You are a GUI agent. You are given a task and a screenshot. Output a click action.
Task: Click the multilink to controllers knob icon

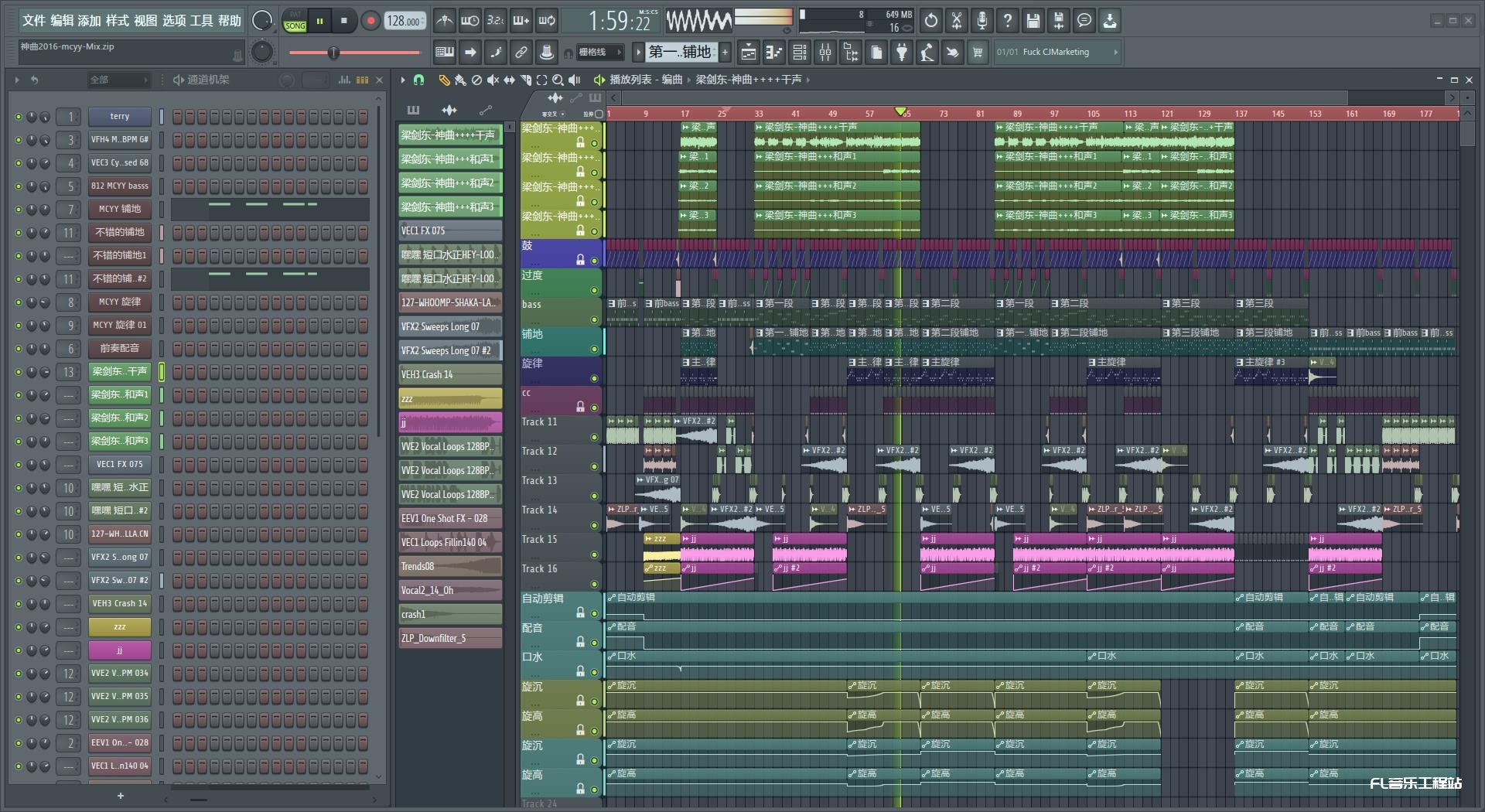547,53
